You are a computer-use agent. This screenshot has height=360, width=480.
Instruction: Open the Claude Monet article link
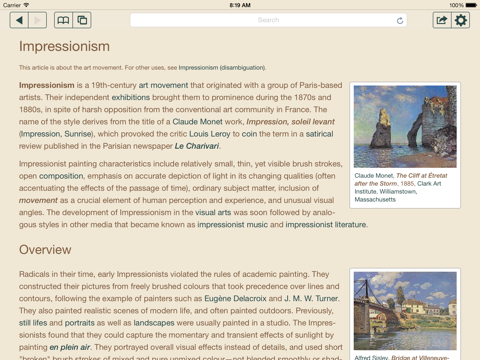click(197, 122)
